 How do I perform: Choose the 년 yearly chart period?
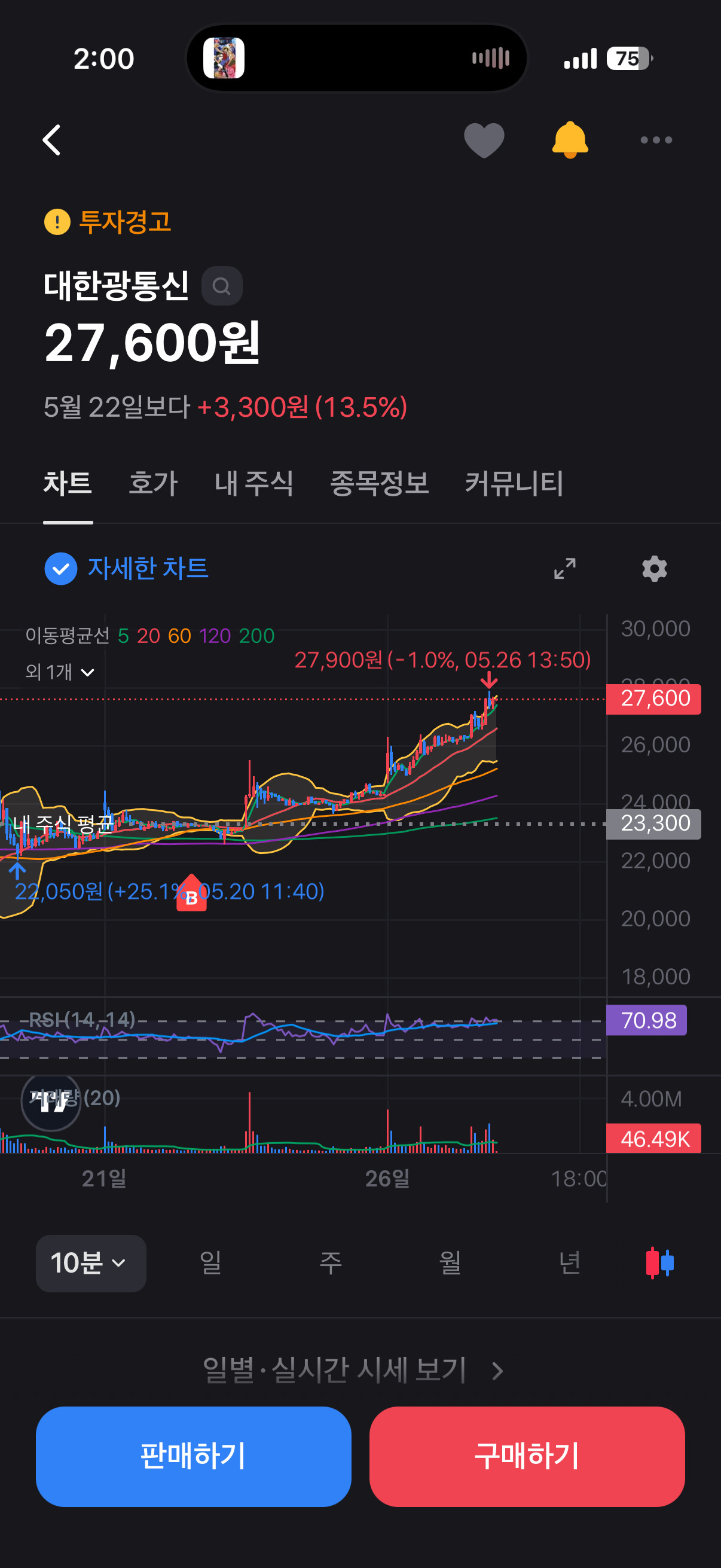[570, 1263]
